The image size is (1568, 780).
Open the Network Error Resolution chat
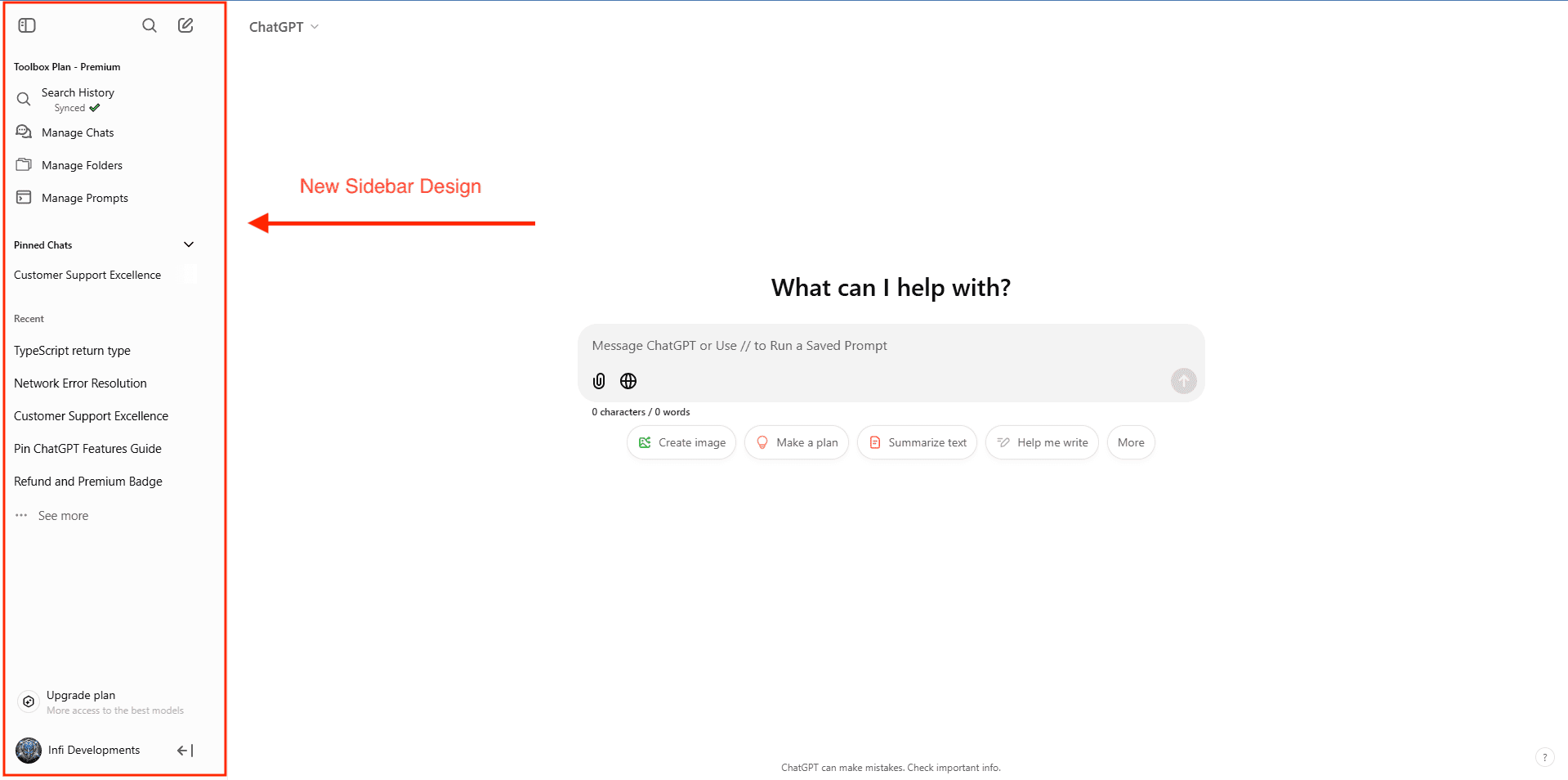point(80,383)
